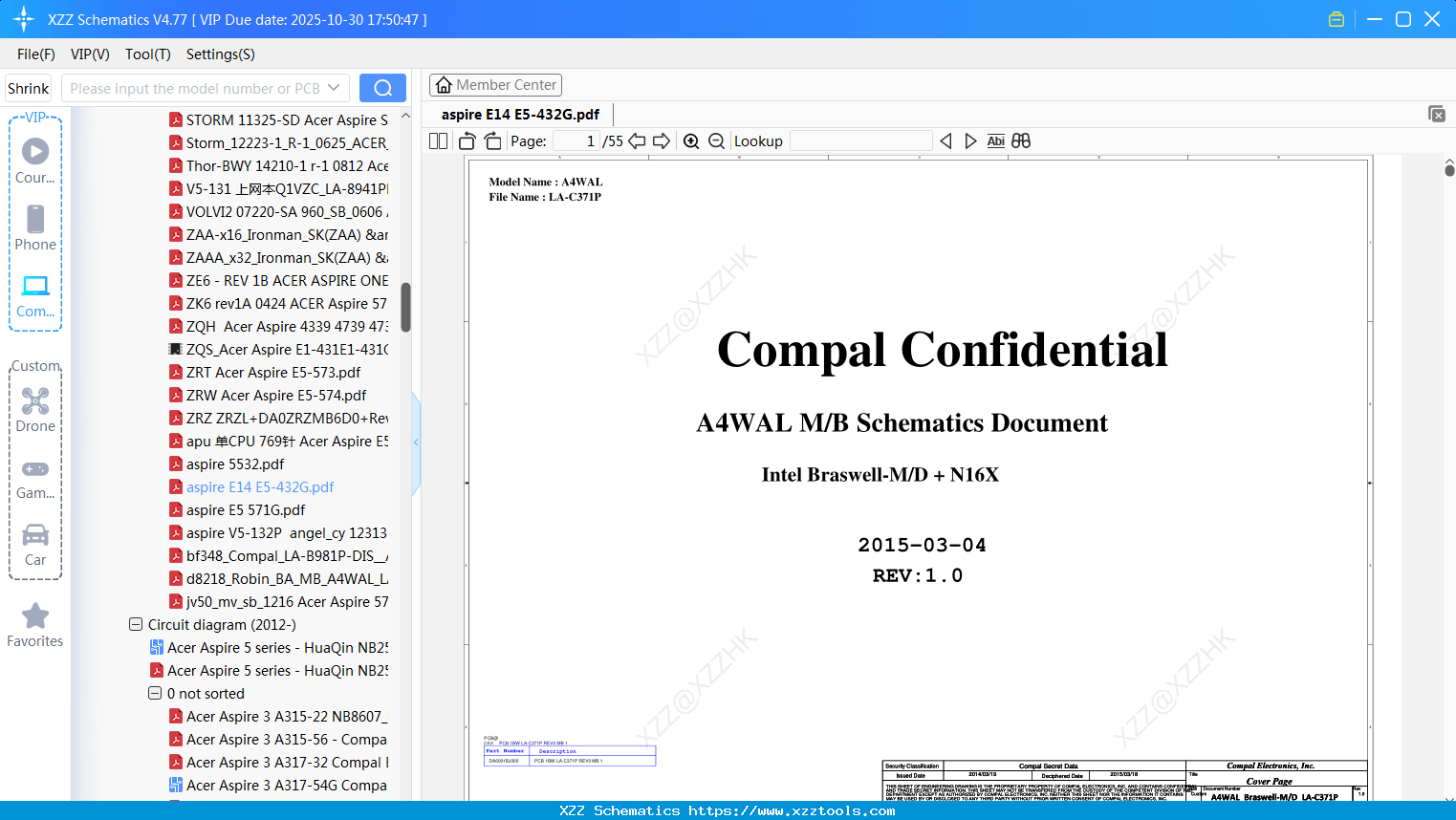The image size is (1456, 820).
Task: Rotate the page clockwise
Action: tap(492, 141)
